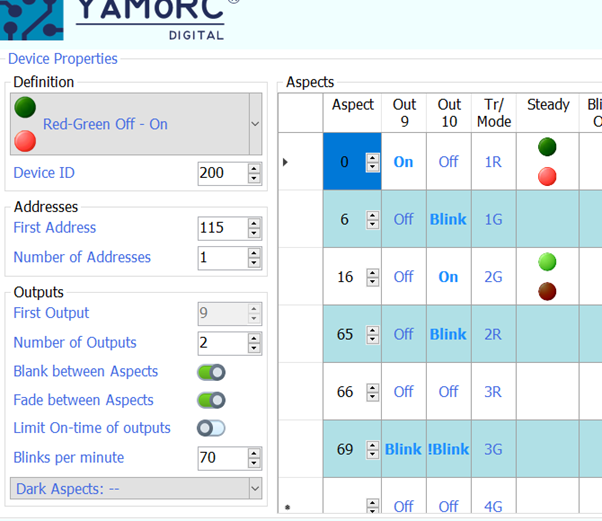Click the Tr/Mode column header
This screenshot has width=602, height=521.
(x=494, y=113)
